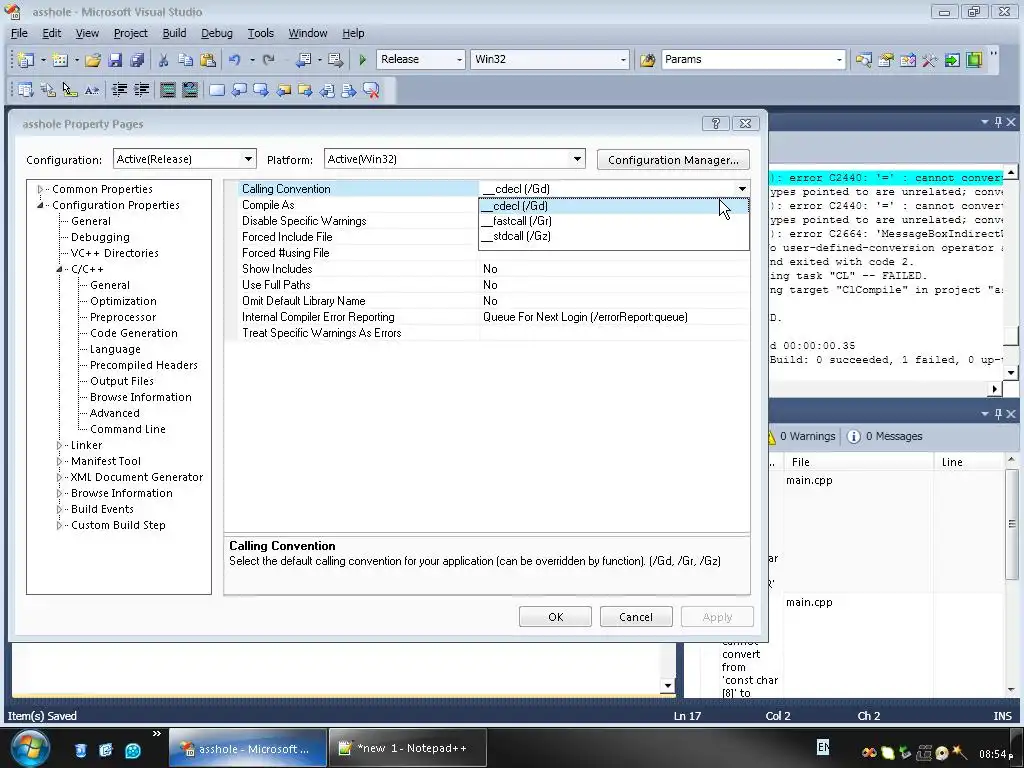Click the Navigate Forward icon

(336, 60)
